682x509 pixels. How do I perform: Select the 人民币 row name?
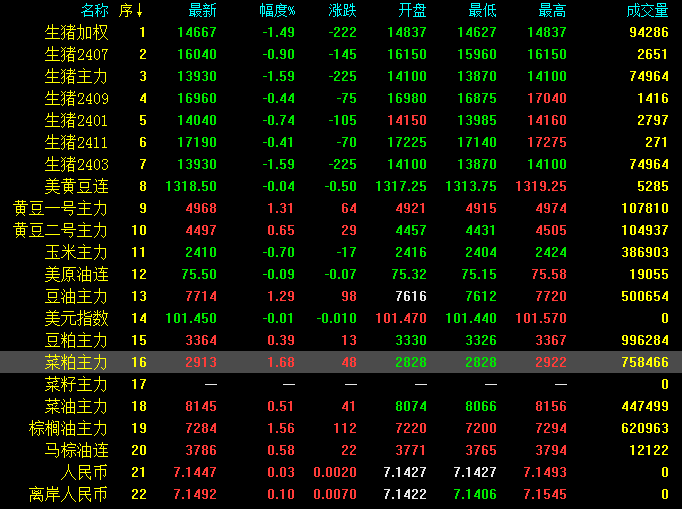[x=84, y=472]
